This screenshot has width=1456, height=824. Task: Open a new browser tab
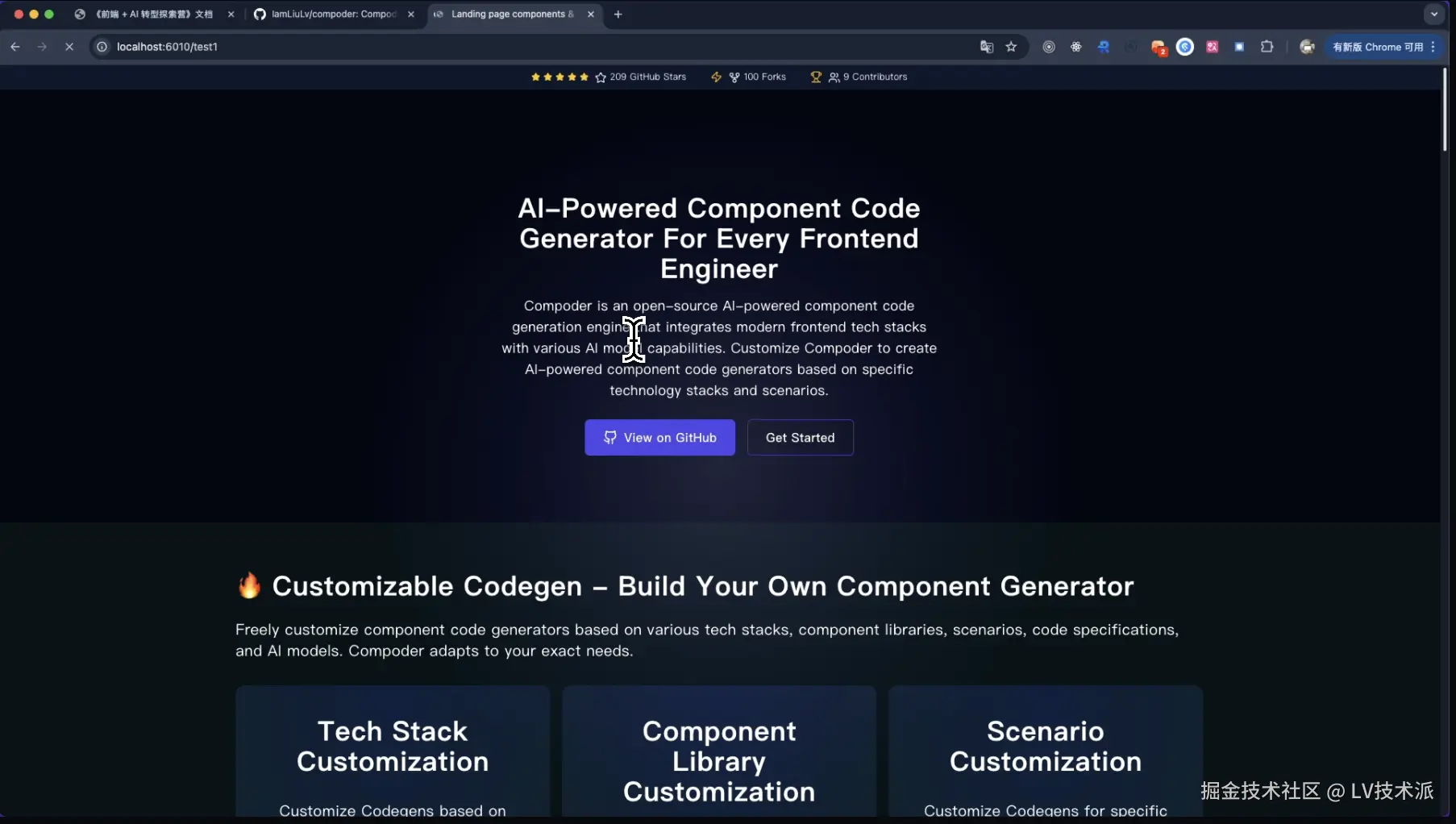pyautogui.click(x=618, y=14)
